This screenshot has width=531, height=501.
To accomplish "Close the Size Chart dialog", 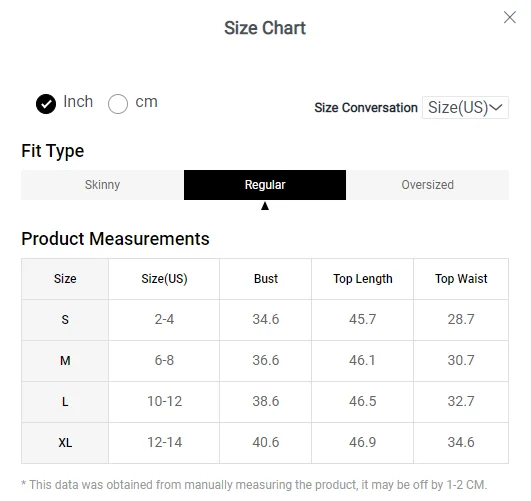I will (x=510, y=17).
